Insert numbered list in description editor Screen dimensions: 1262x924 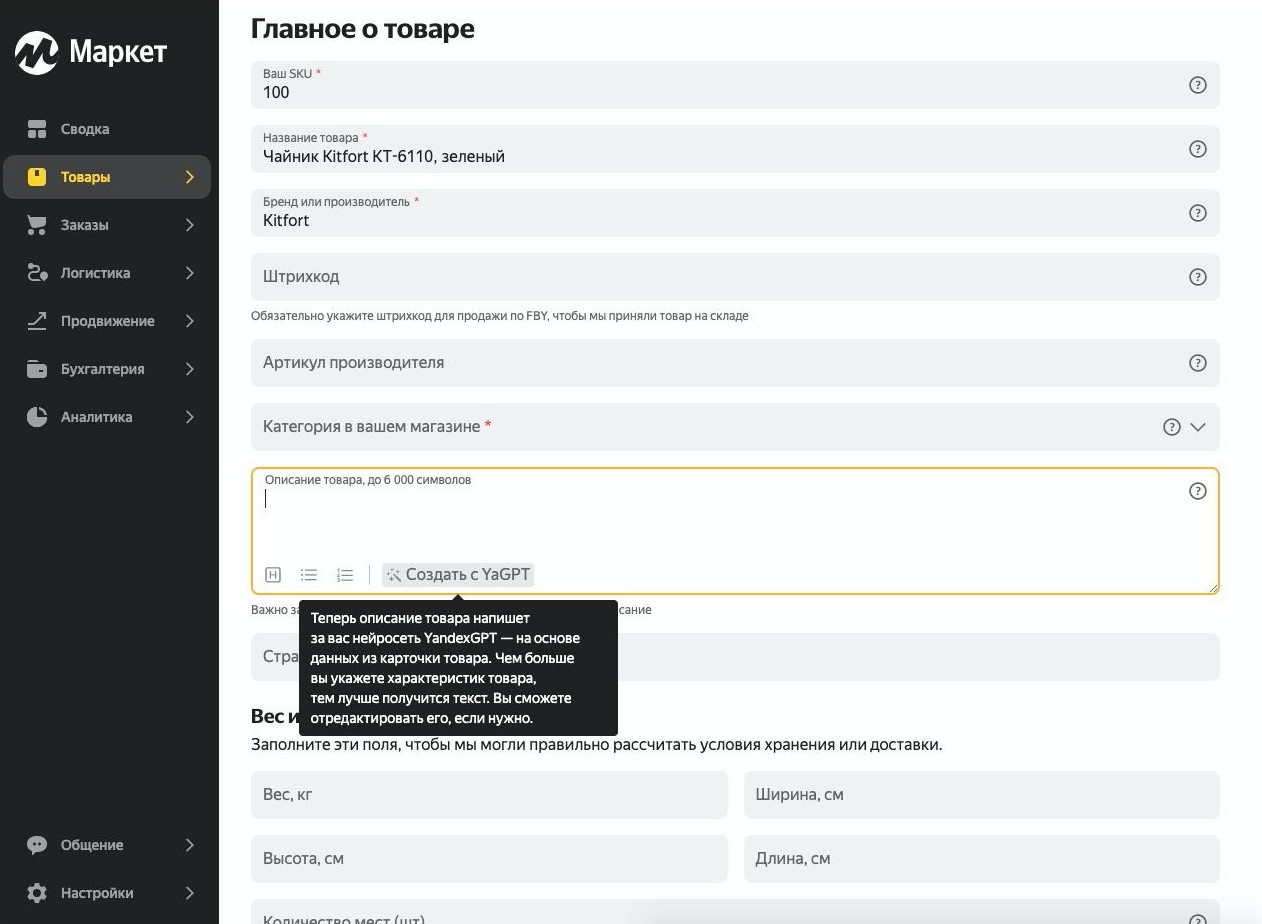tap(345, 575)
